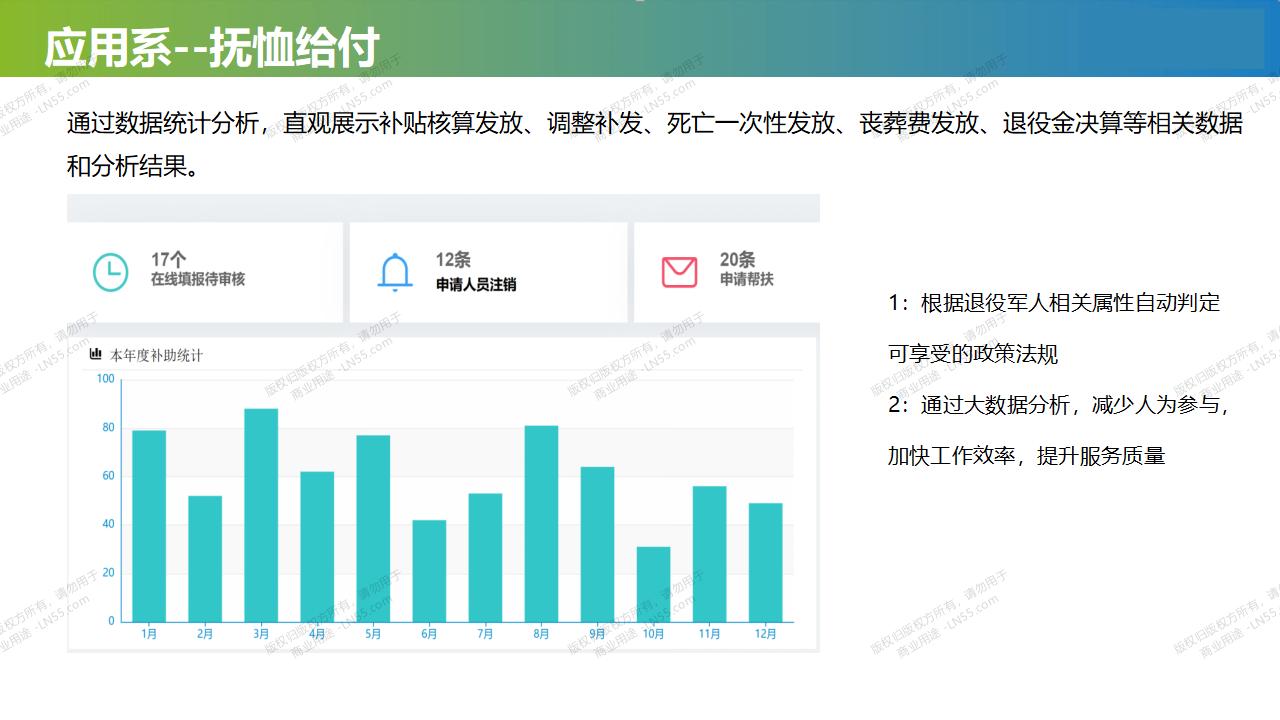The image size is (1280, 720).
Task: Click the slide title 应用系--抚恤给付
Action: pyautogui.click(x=212, y=48)
